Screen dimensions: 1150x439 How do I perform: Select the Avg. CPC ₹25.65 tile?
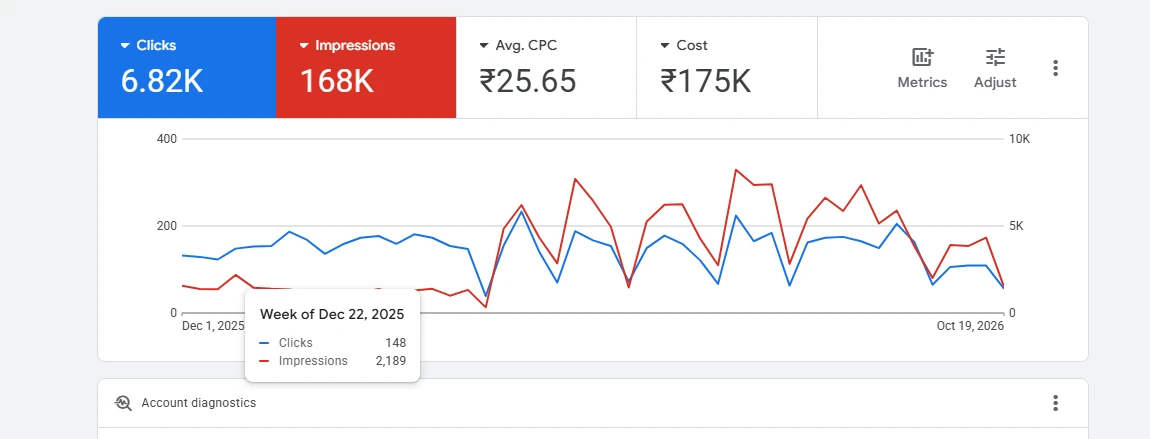(546, 67)
